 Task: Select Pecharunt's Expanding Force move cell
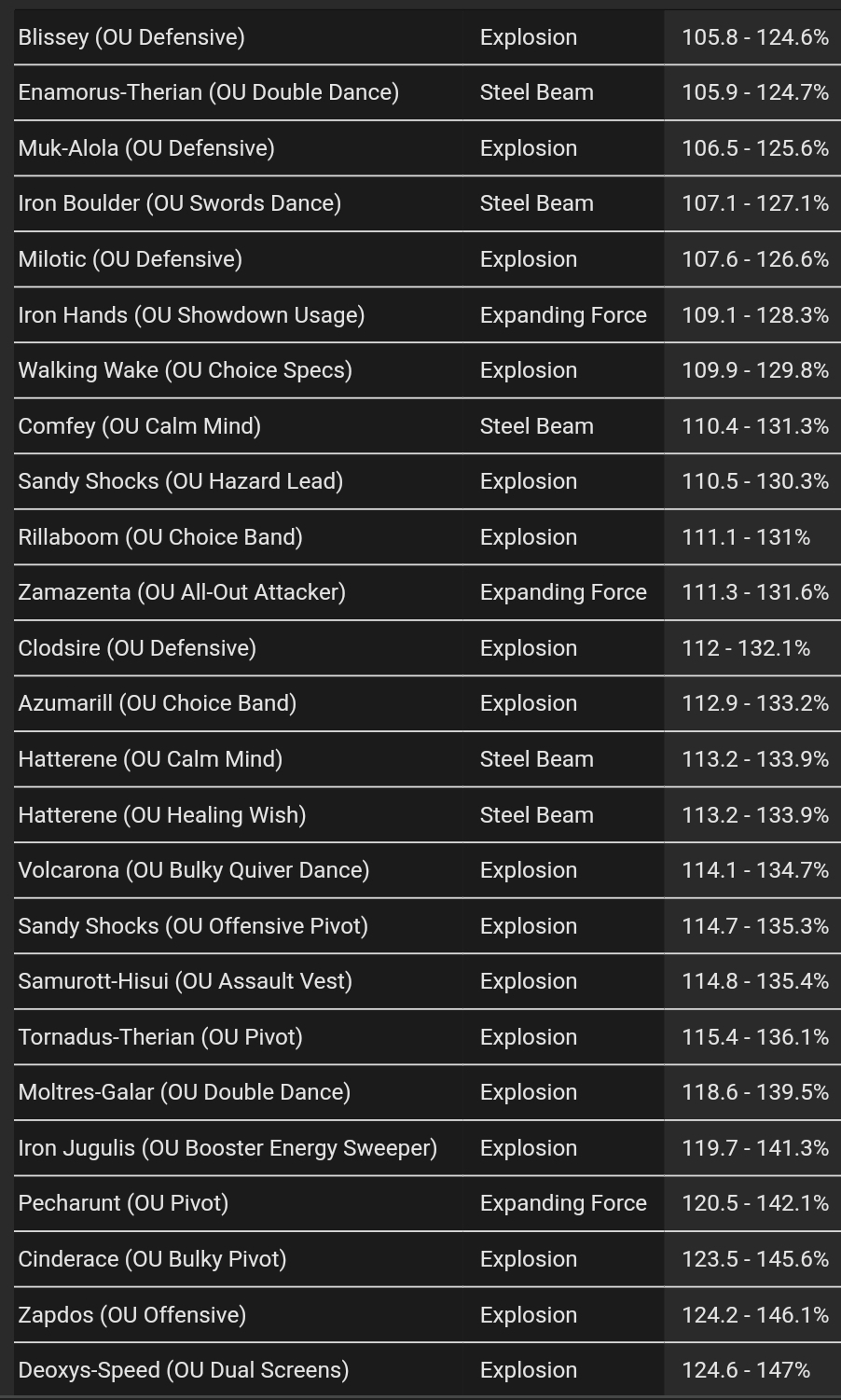pyautogui.click(x=563, y=1203)
